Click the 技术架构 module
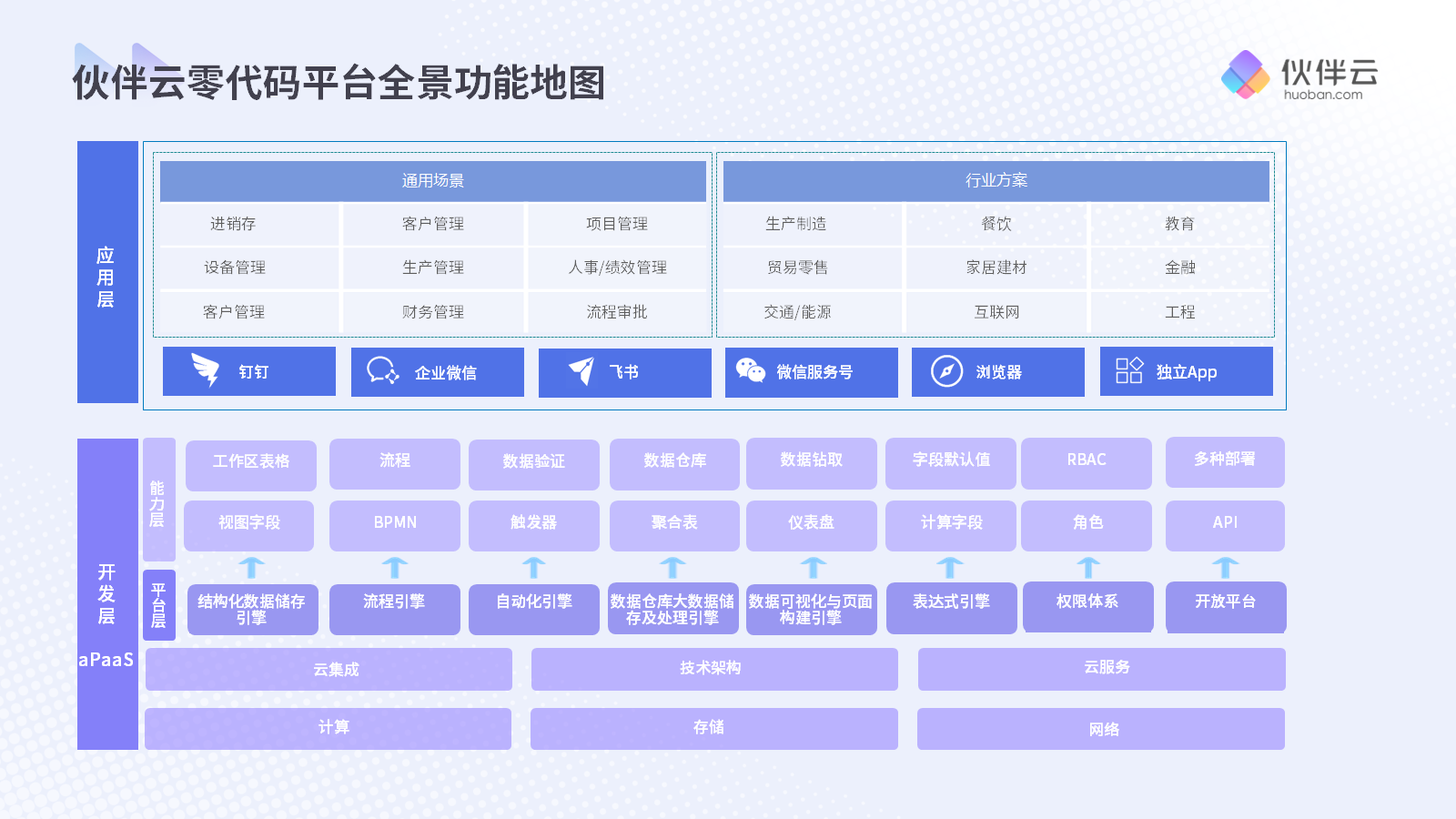 point(714,669)
